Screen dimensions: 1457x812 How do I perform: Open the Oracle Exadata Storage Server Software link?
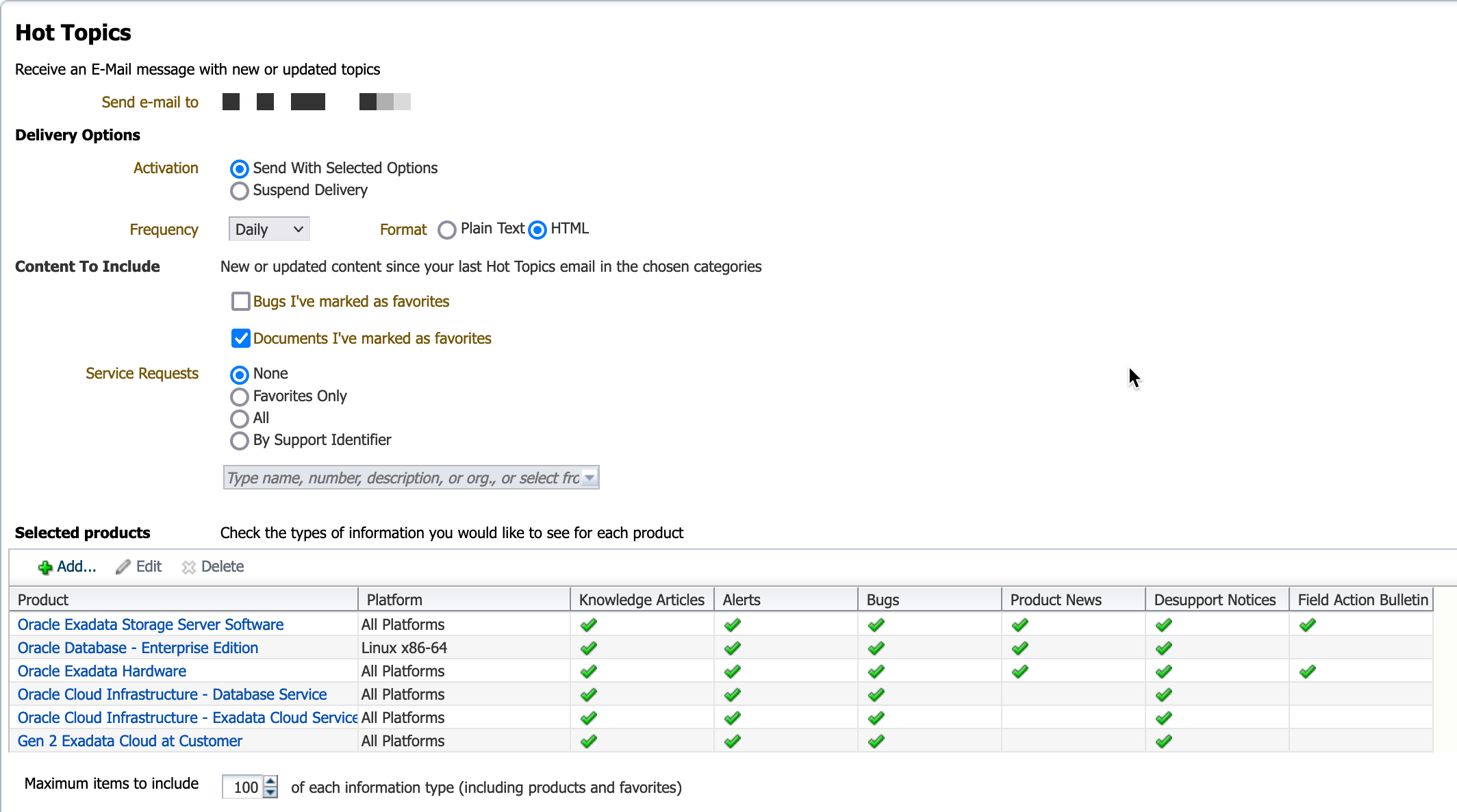(151, 624)
